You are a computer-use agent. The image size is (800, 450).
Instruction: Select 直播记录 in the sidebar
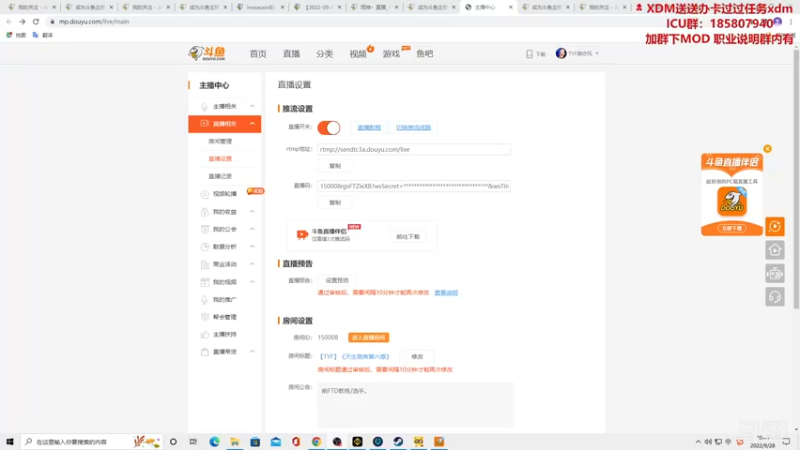click(220, 176)
